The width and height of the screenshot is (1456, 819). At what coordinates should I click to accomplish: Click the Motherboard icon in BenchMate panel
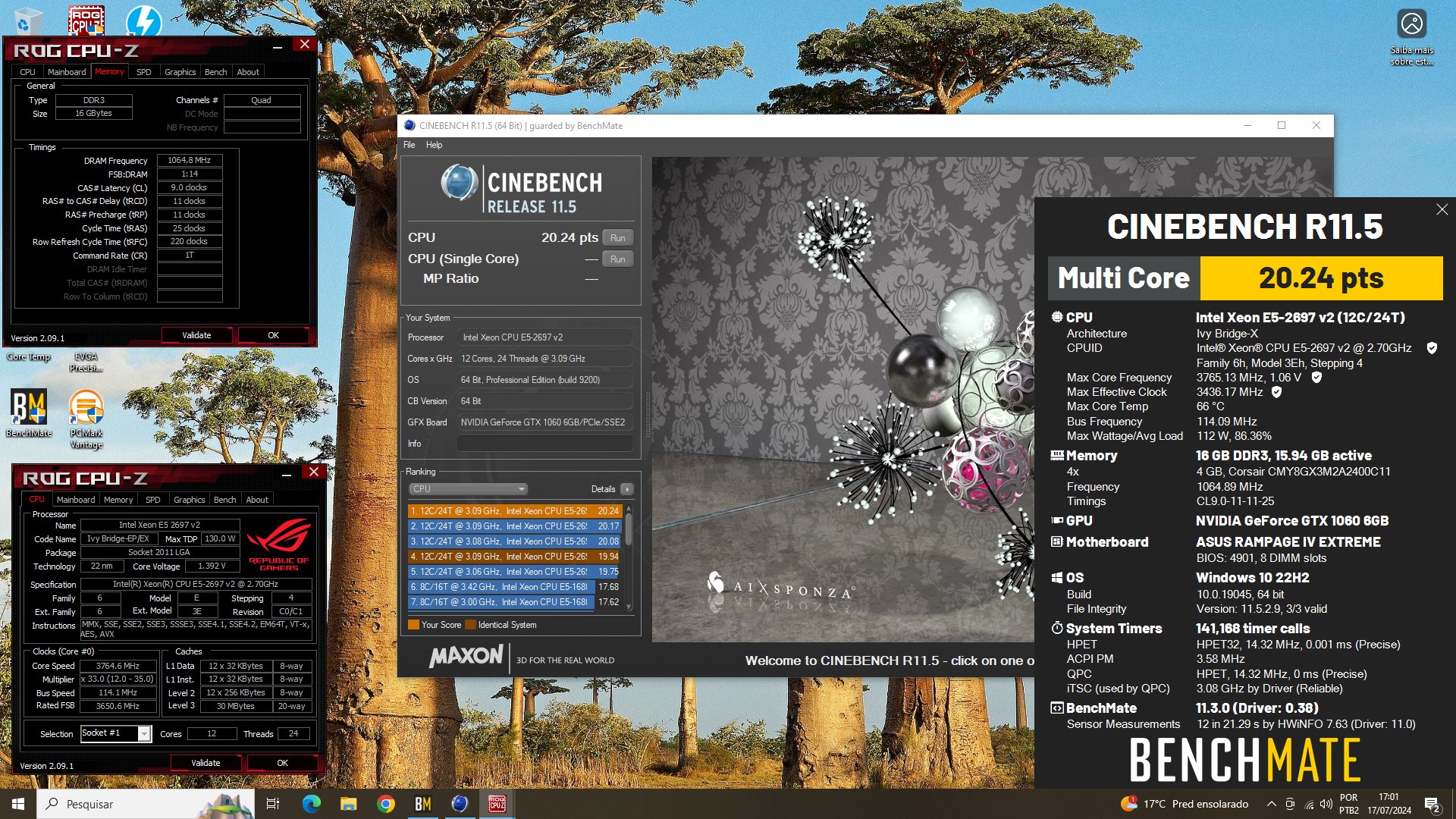pos(1057,541)
